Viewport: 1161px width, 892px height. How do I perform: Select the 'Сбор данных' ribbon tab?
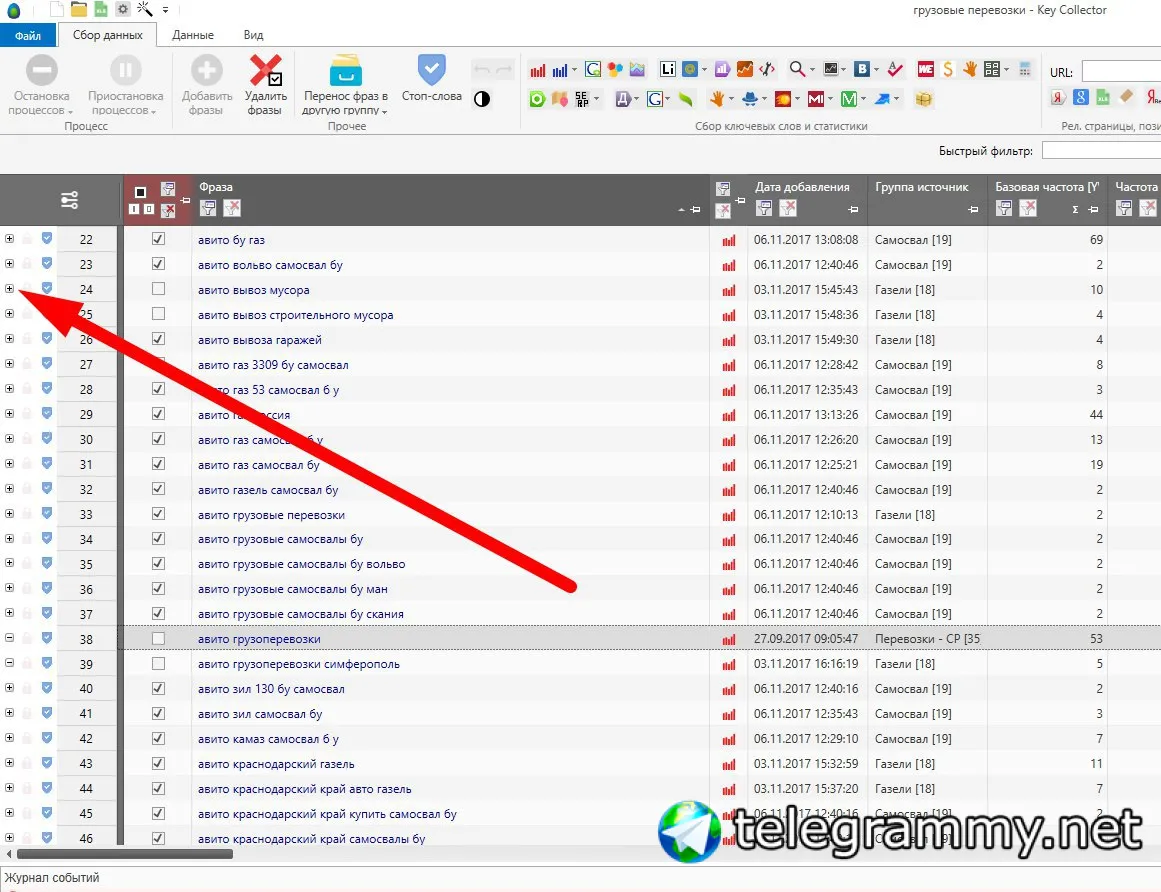(x=107, y=35)
